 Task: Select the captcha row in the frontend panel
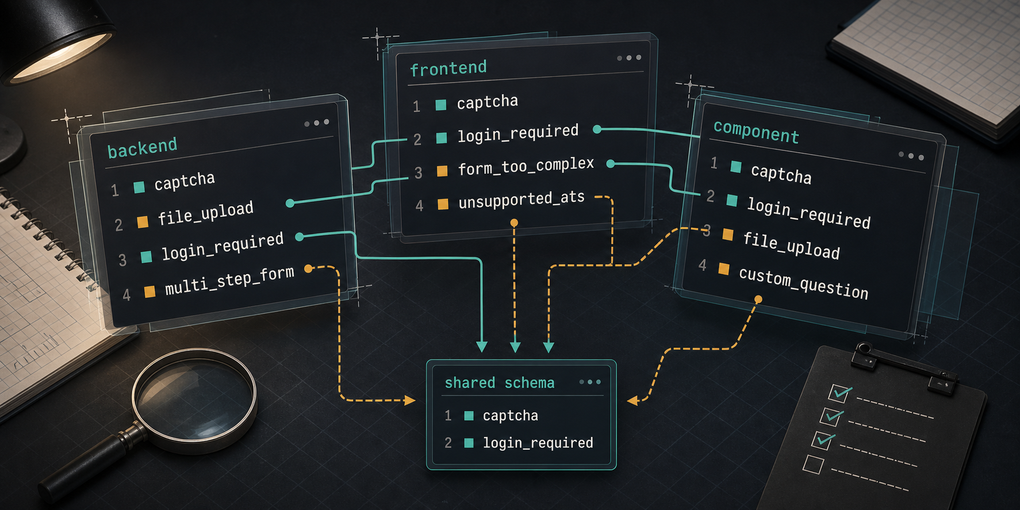(x=465, y=104)
